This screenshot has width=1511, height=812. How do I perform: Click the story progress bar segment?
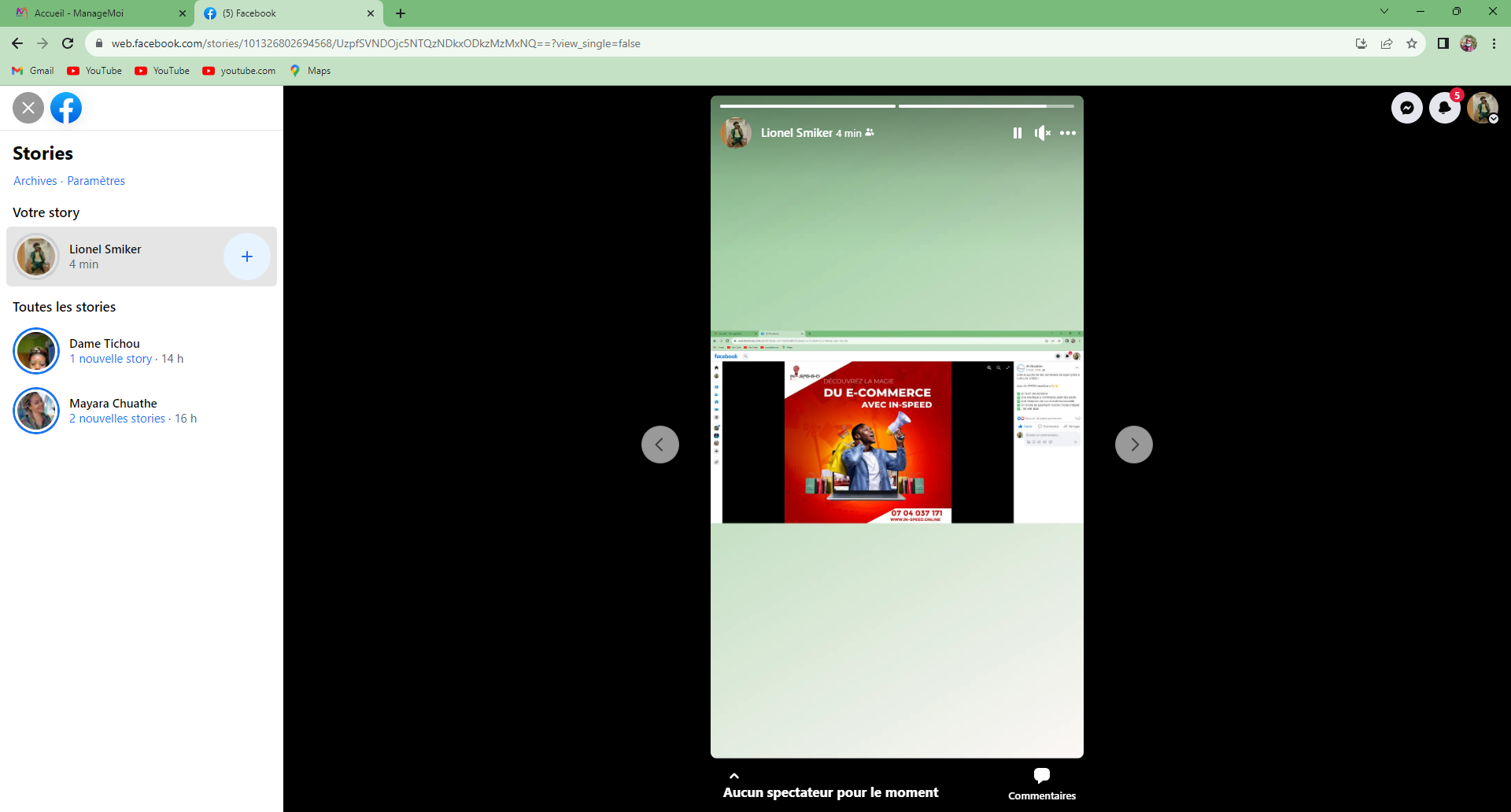coord(807,105)
